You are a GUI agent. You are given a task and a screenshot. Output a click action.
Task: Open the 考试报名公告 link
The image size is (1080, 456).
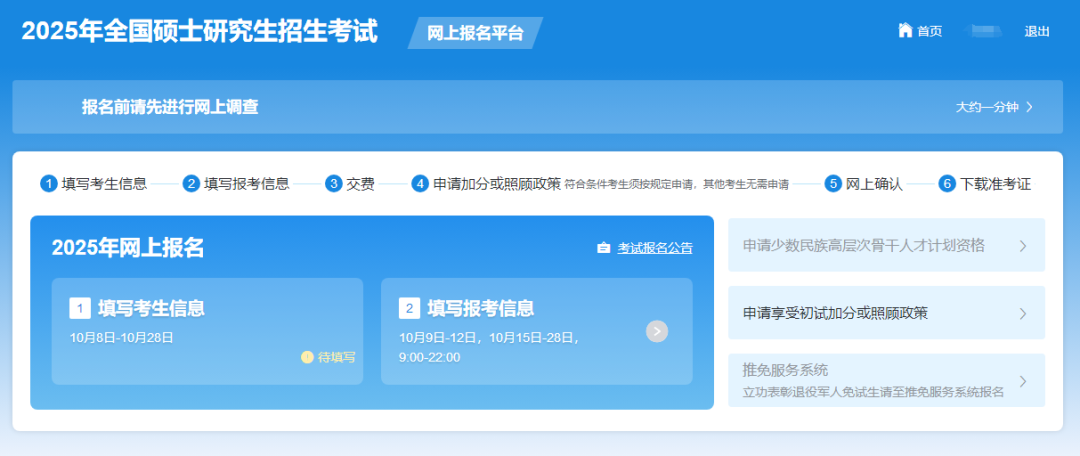(655, 248)
